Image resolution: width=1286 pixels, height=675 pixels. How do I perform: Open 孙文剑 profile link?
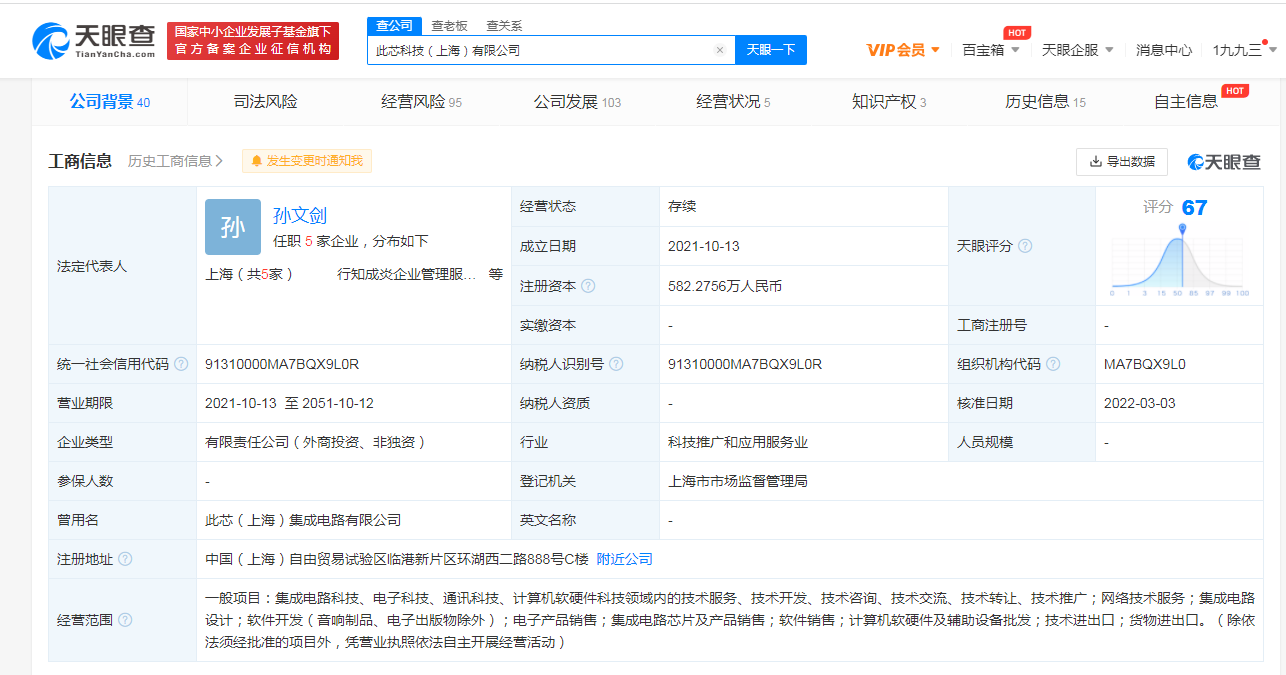[300, 215]
